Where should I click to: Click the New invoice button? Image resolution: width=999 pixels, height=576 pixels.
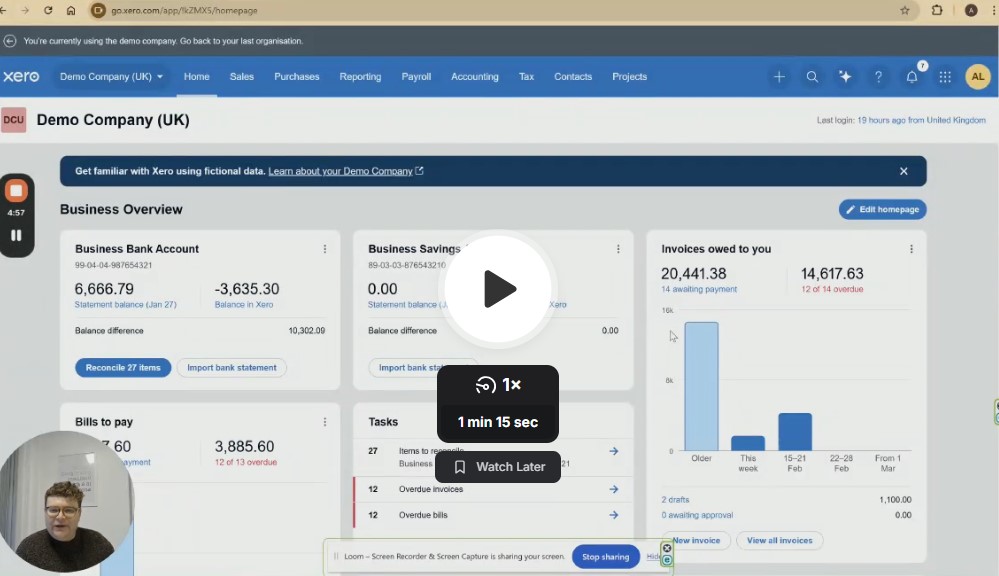pyautogui.click(x=698, y=540)
